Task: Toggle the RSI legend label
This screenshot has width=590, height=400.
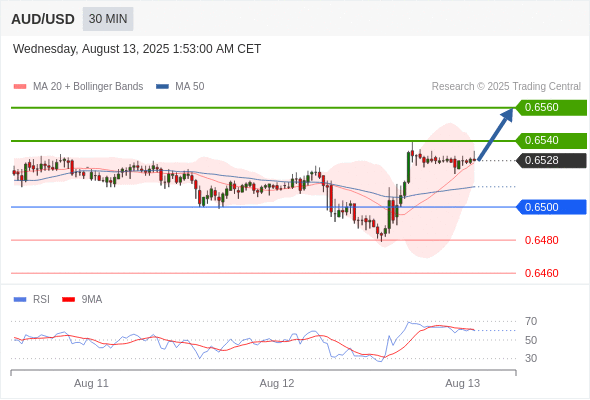Action: click(x=41, y=300)
